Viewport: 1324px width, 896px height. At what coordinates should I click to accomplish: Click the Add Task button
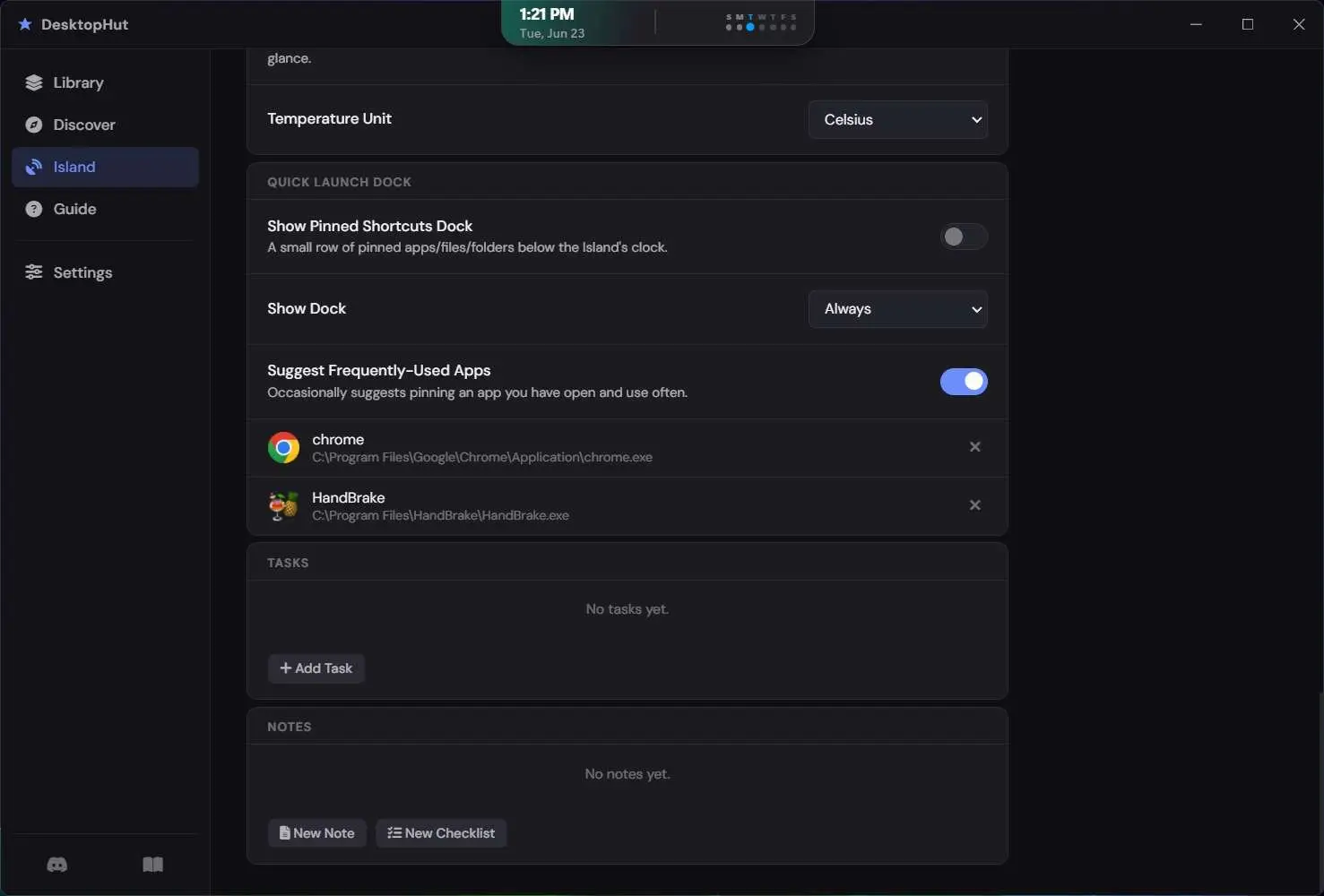coord(316,668)
